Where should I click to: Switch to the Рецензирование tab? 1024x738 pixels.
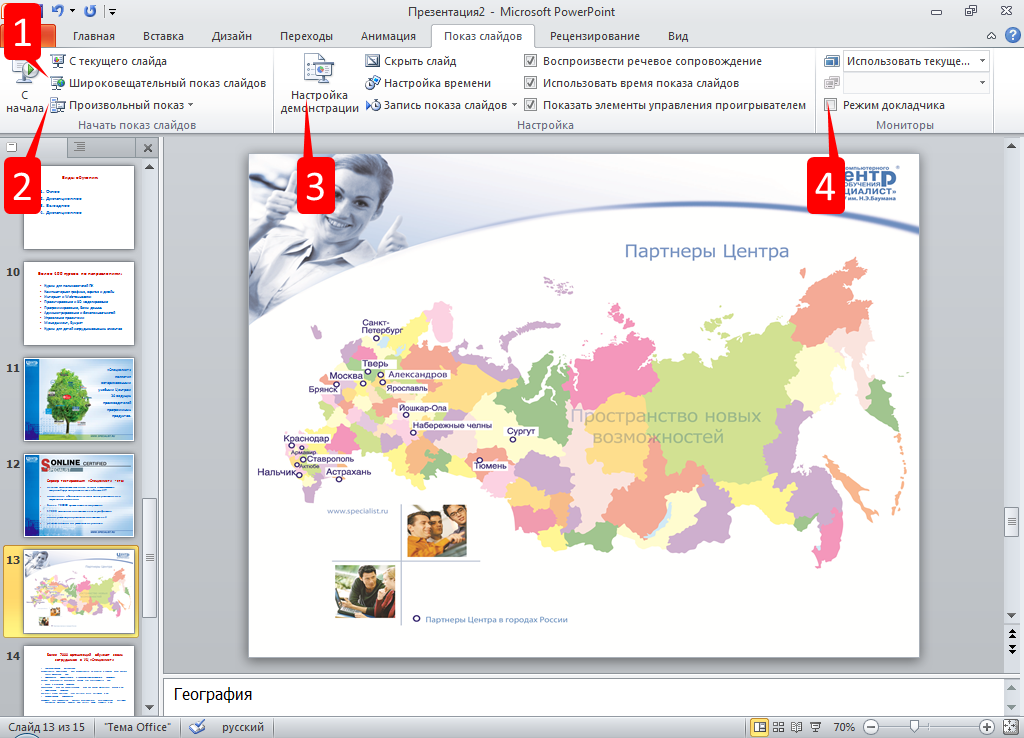tap(594, 36)
